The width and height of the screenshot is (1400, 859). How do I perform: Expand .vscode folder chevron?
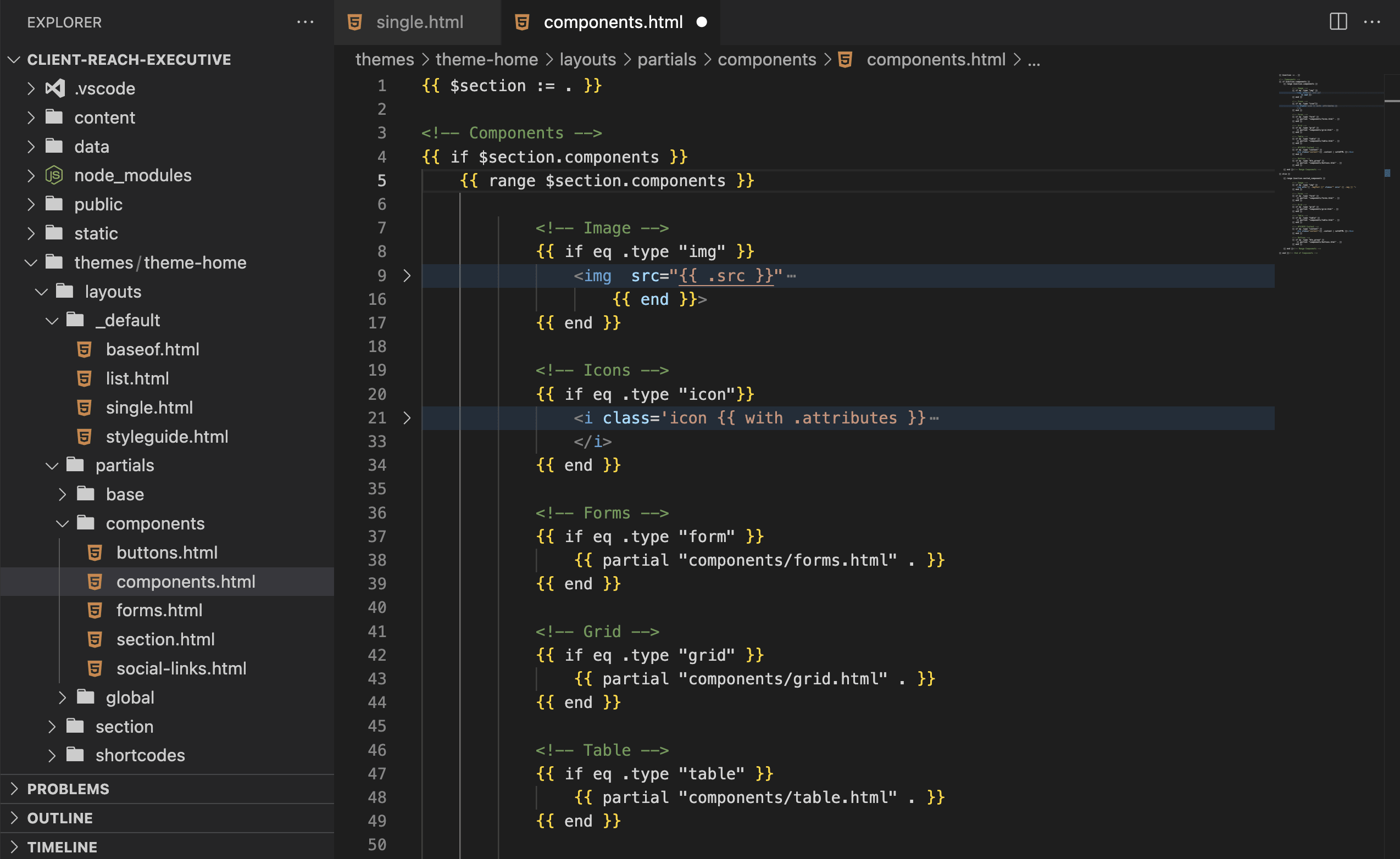[31, 88]
